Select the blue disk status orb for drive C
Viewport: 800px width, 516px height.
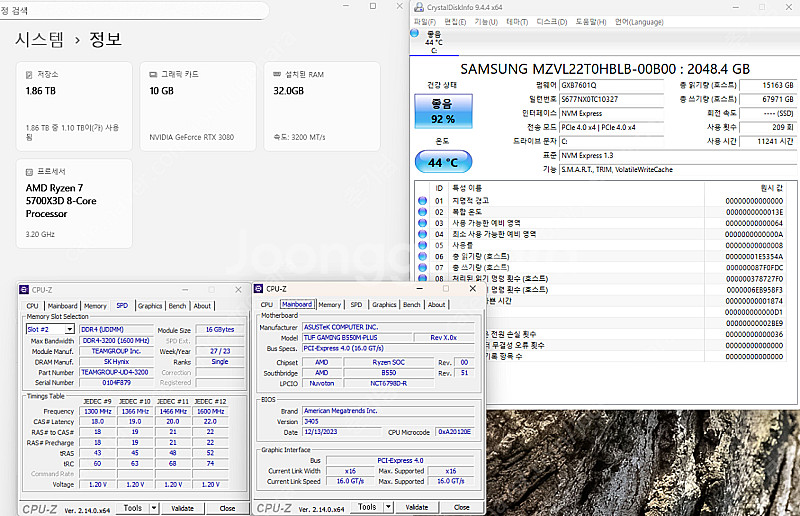click(x=414, y=33)
